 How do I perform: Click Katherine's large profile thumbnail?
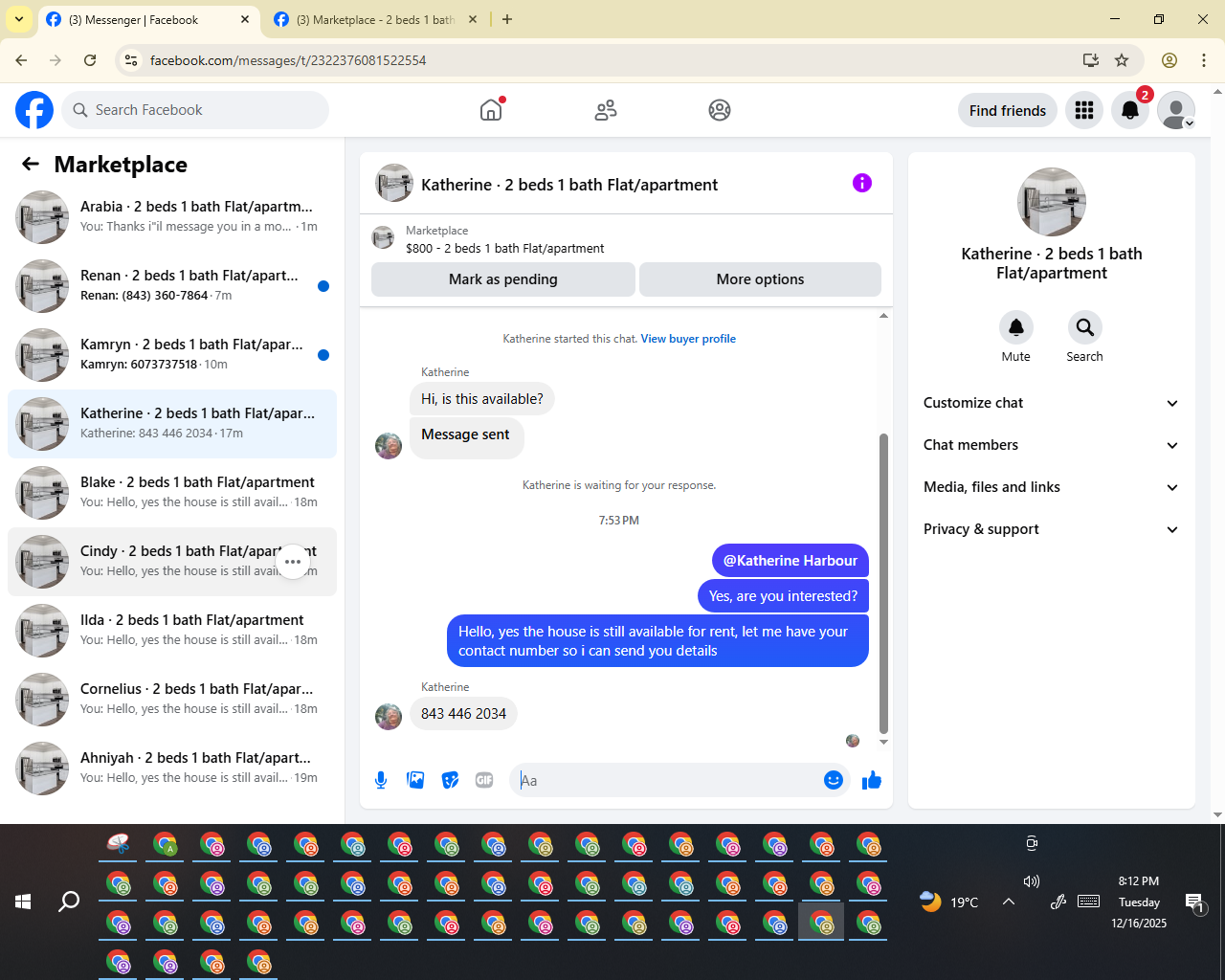(1052, 202)
